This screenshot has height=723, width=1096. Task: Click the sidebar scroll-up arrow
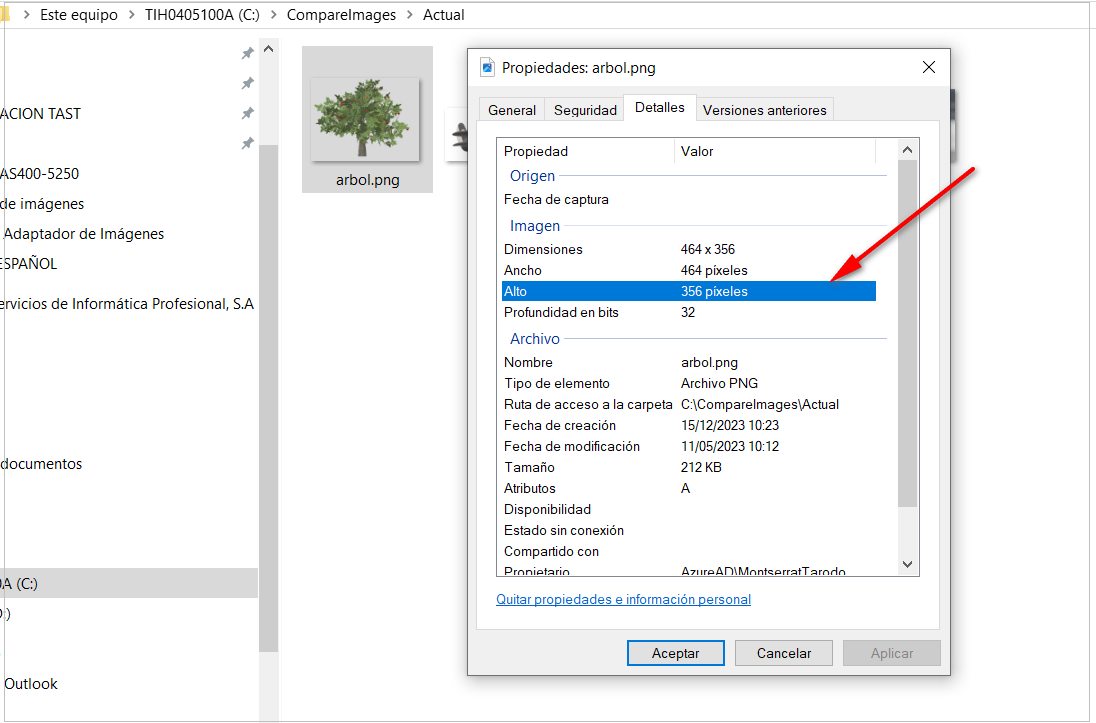(268, 50)
